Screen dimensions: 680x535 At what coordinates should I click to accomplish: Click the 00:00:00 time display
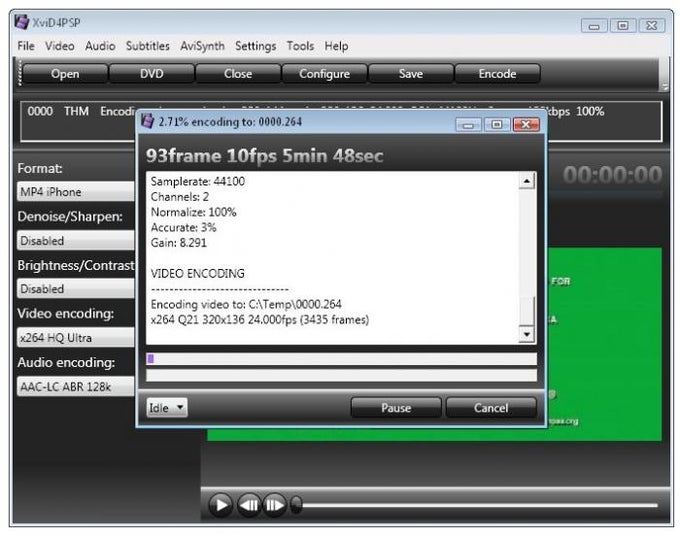pyautogui.click(x=612, y=175)
